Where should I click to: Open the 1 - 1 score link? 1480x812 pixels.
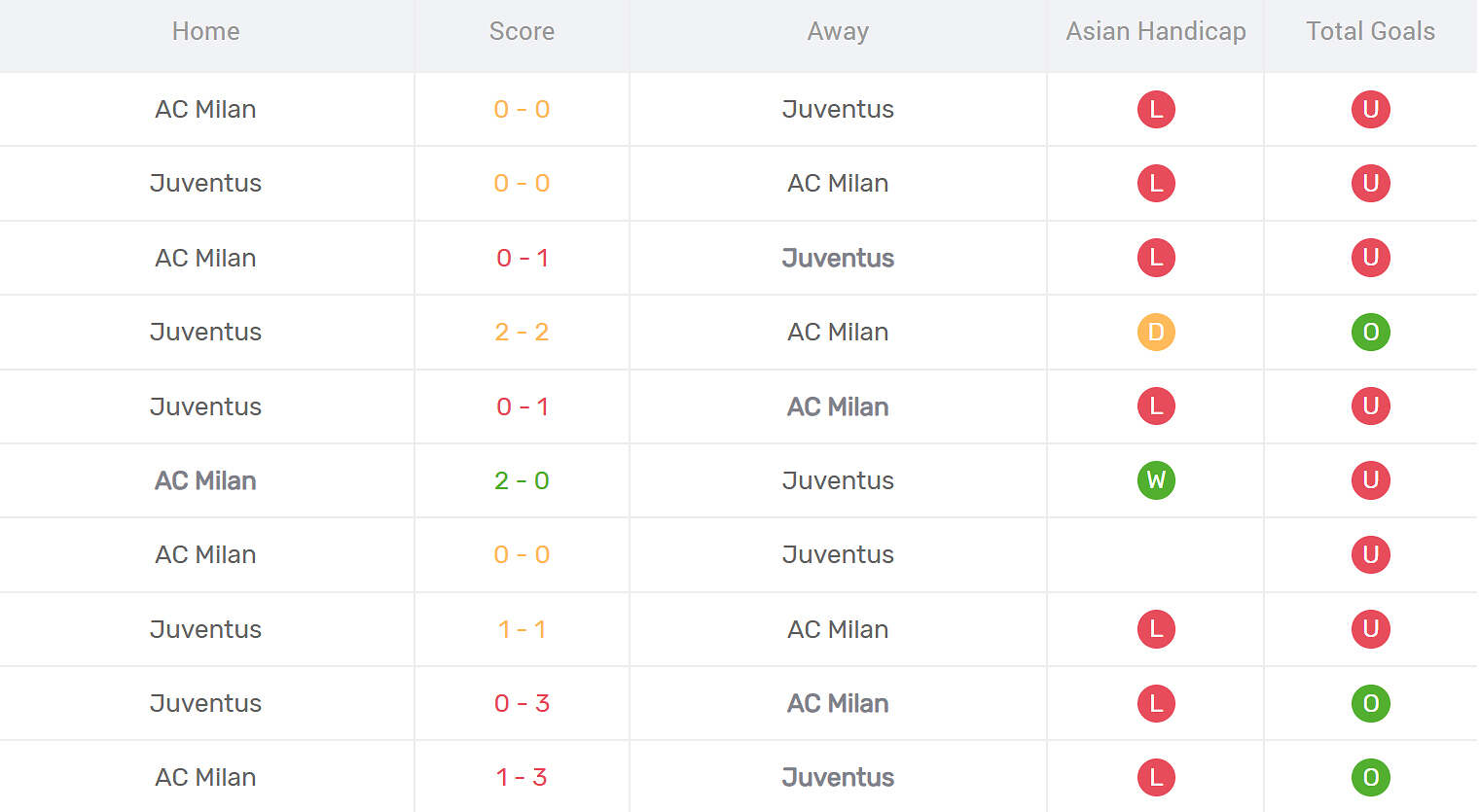pos(522,629)
